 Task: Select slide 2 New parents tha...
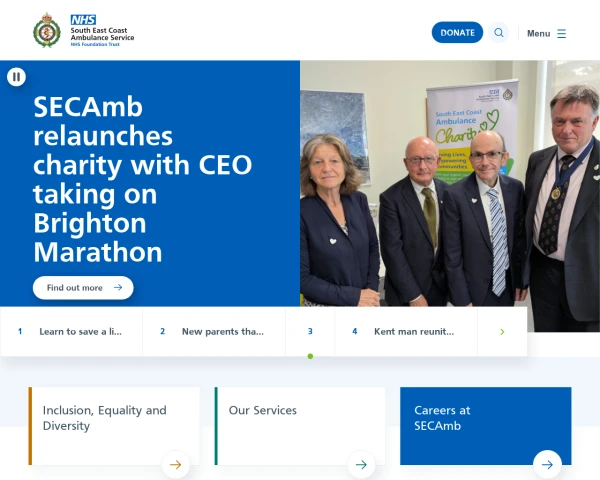click(x=214, y=331)
